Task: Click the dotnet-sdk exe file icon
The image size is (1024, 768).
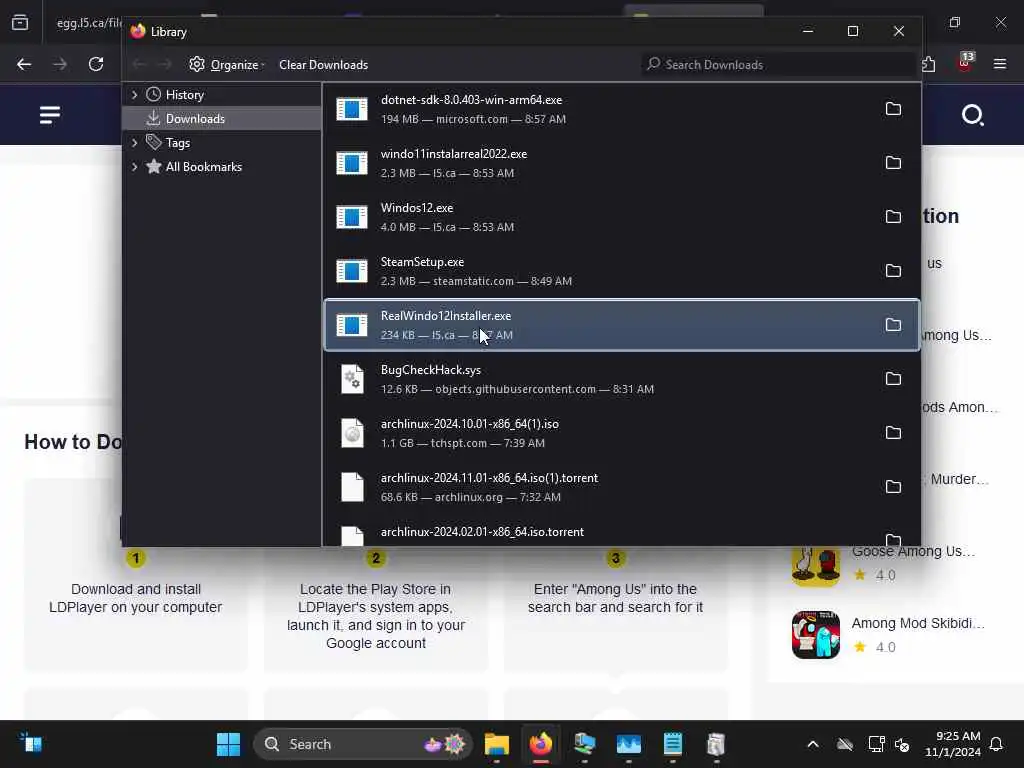Action: (352, 109)
